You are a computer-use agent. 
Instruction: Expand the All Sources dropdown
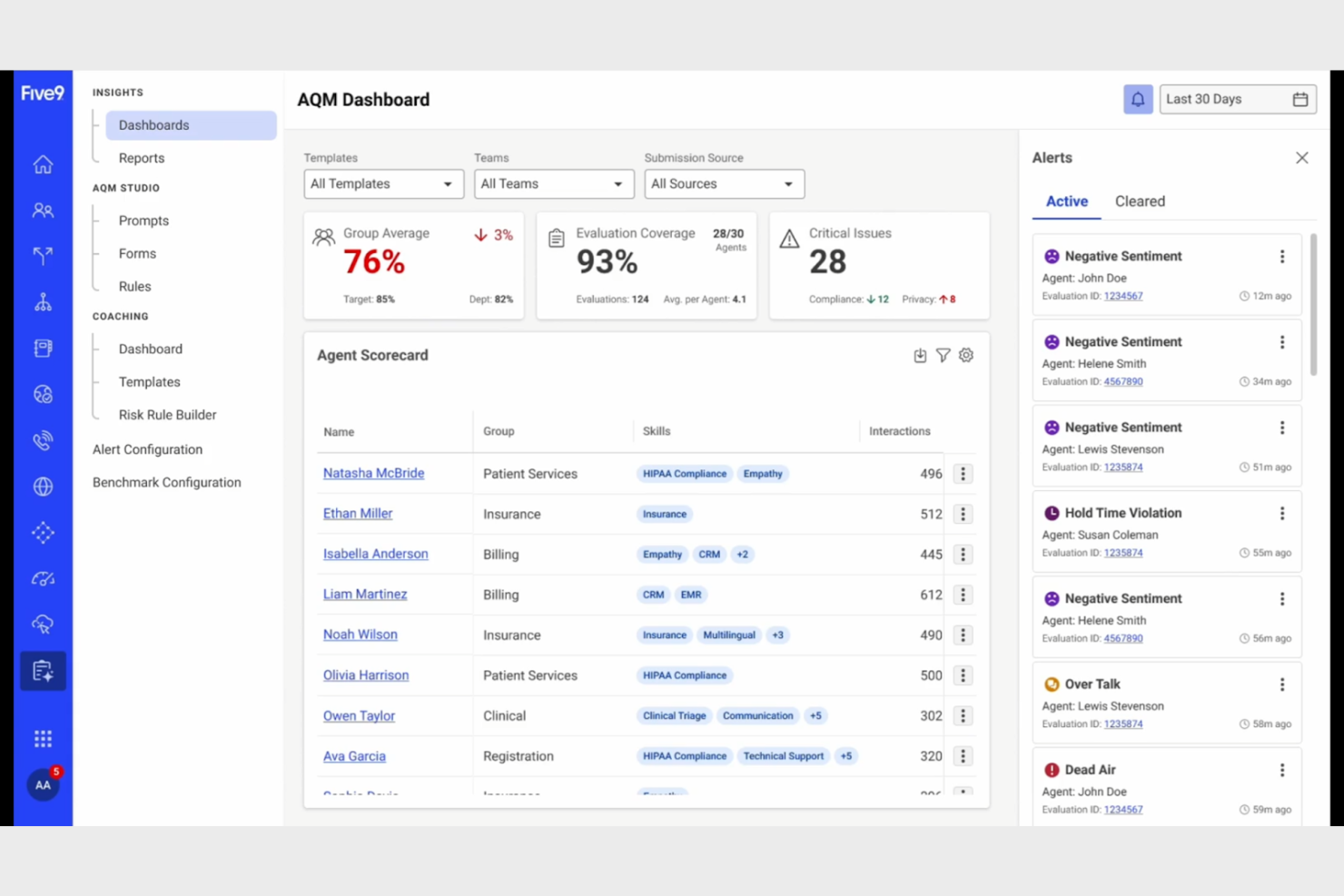pos(724,183)
